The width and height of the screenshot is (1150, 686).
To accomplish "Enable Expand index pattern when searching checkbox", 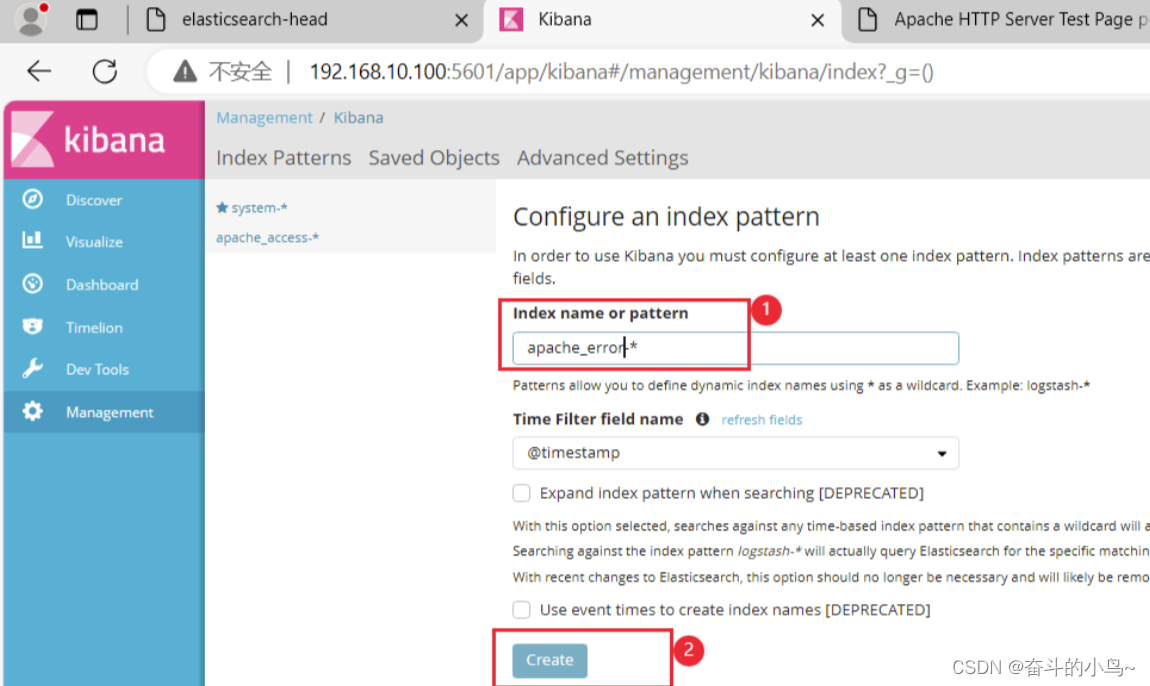I will point(521,492).
